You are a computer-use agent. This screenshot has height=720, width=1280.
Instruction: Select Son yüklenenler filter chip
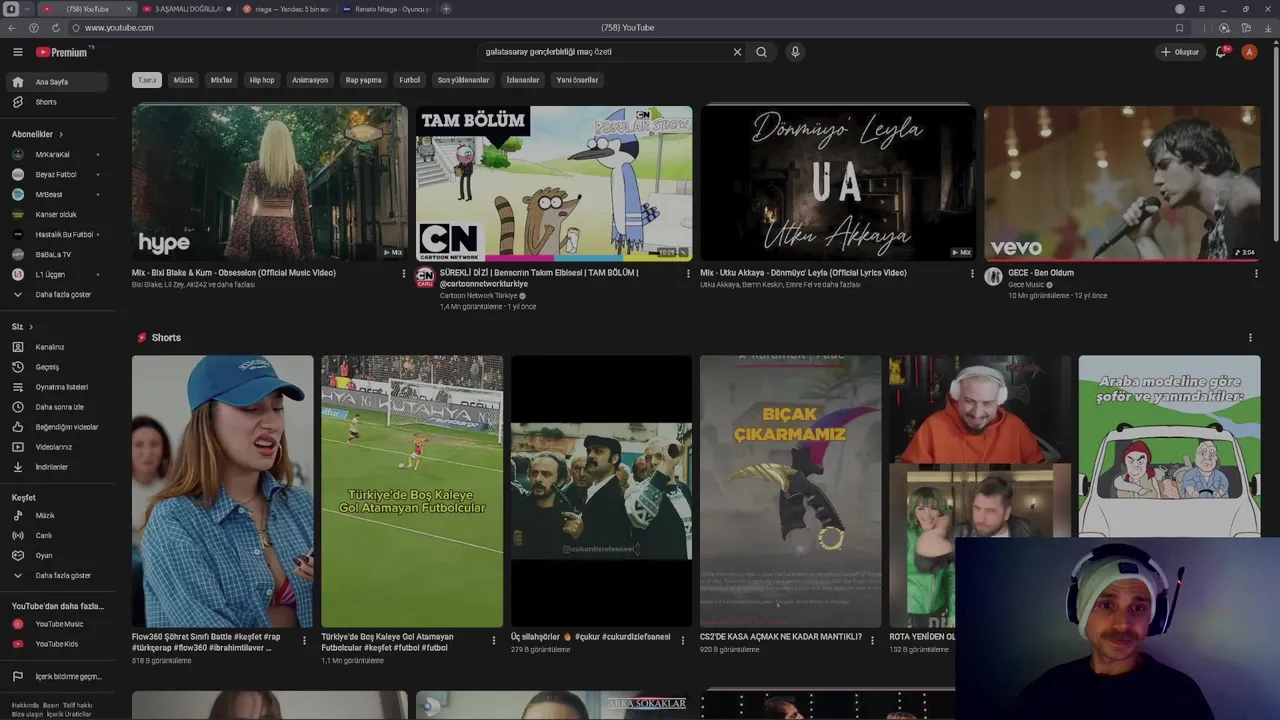(x=463, y=80)
